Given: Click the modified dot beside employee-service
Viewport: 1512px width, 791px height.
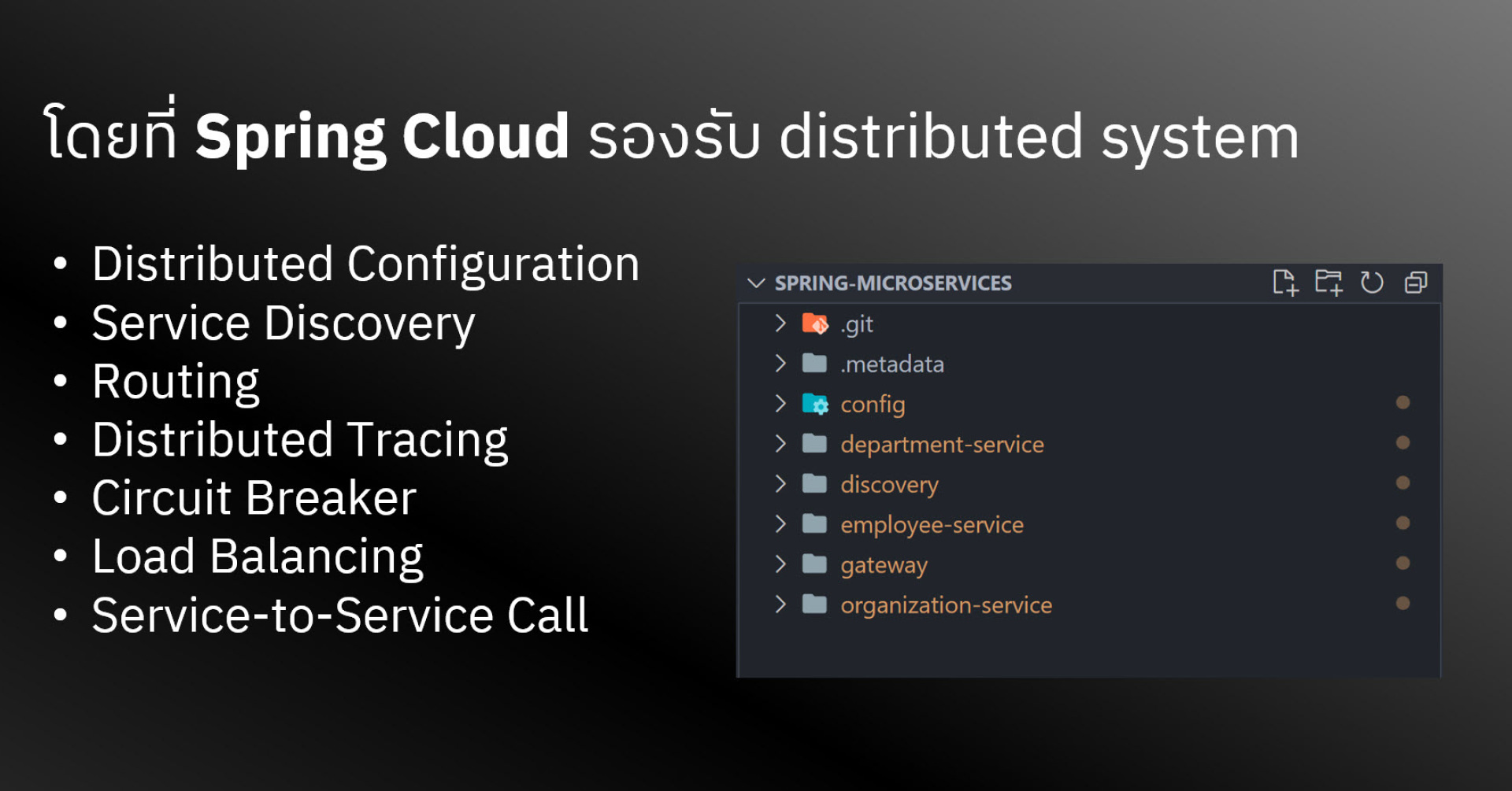Looking at the screenshot, I should 1403,523.
